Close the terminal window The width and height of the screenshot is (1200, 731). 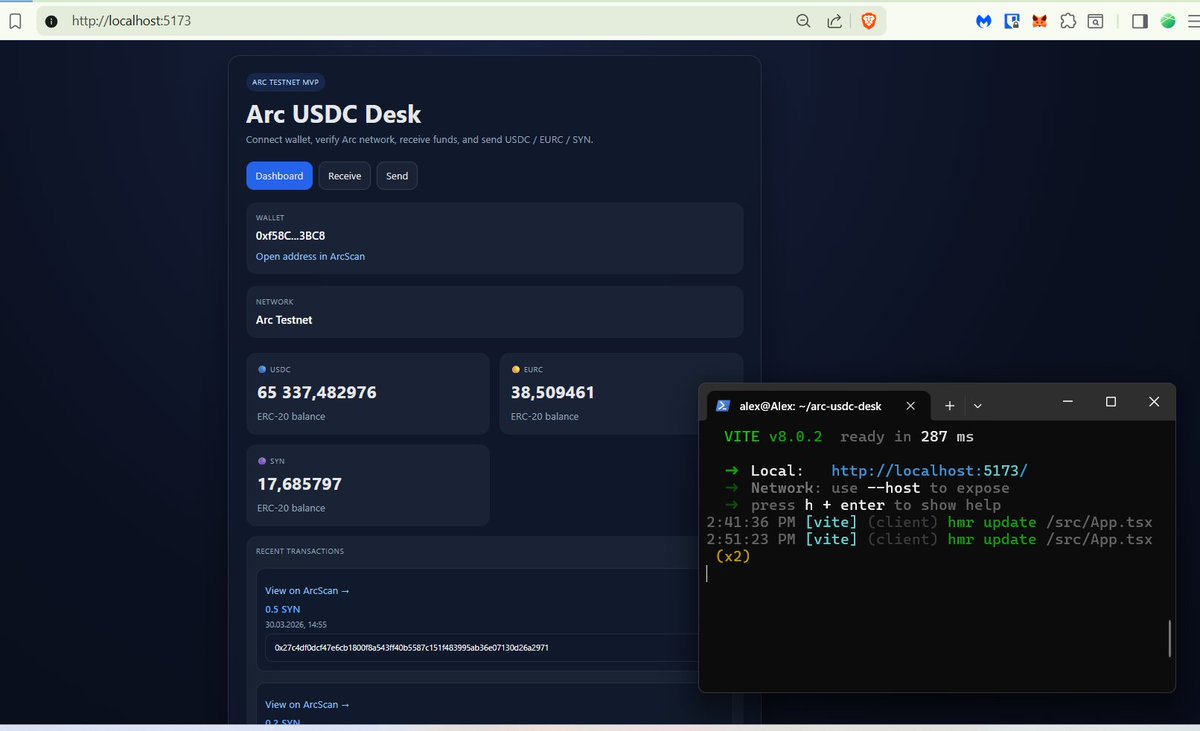pos(1154,401)
